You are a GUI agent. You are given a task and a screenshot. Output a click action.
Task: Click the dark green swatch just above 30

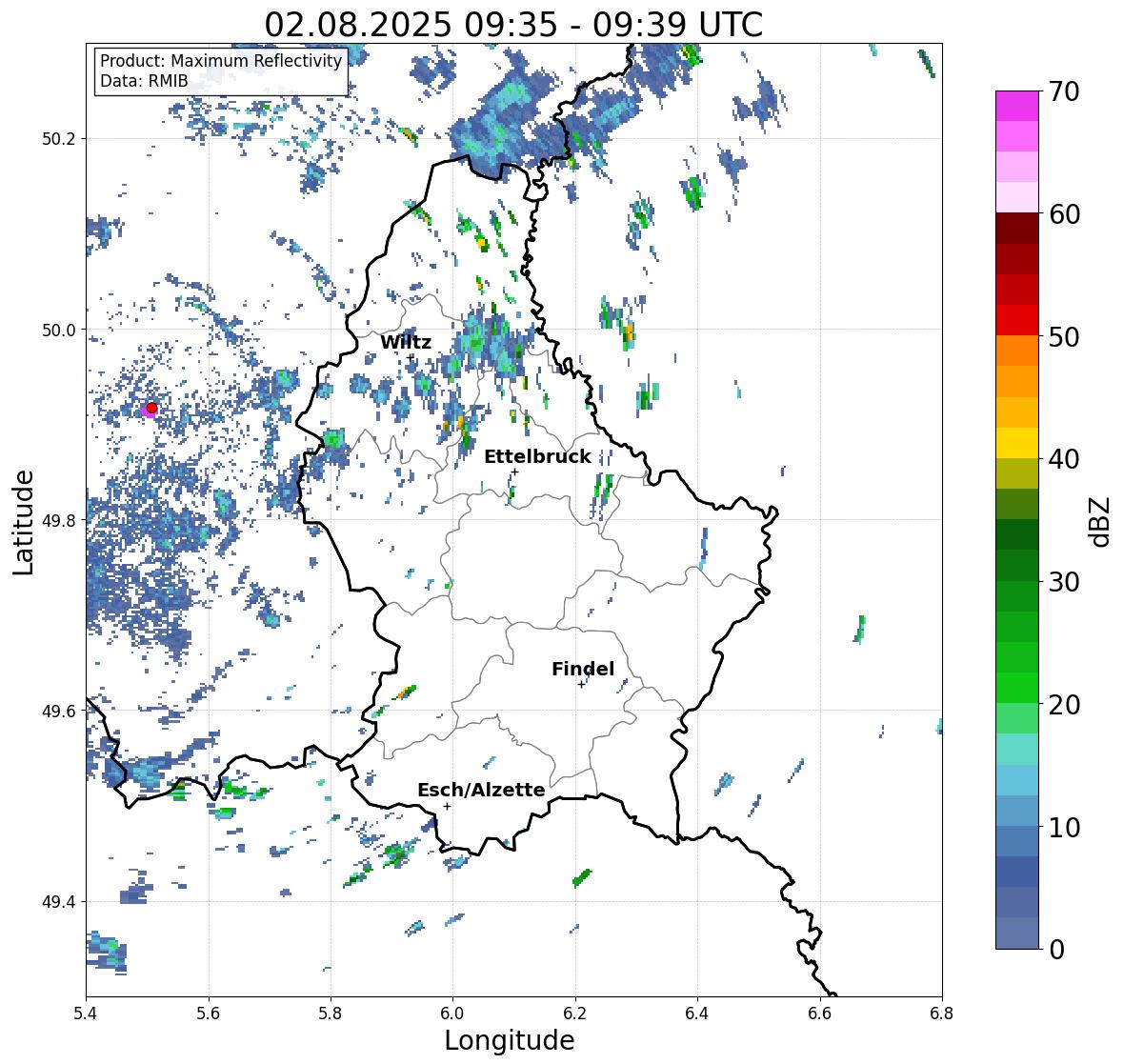point(1017,566)
